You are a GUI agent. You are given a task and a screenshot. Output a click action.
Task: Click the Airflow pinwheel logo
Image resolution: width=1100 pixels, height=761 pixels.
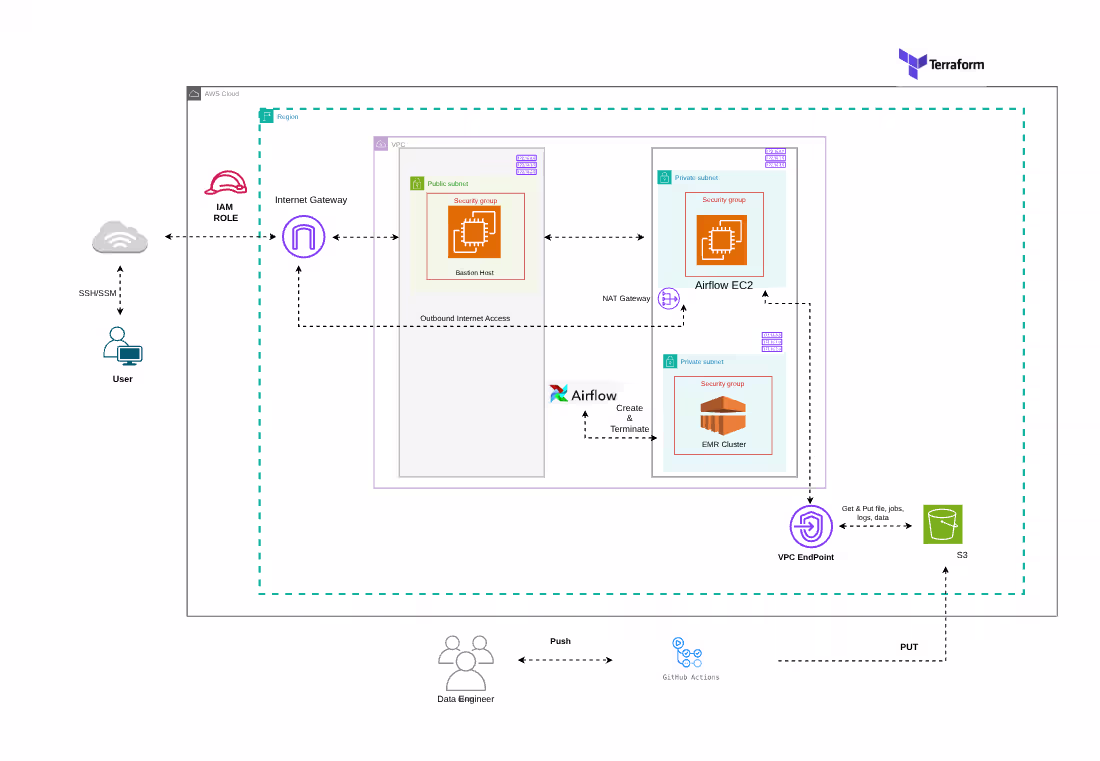(x=557, y=393)
